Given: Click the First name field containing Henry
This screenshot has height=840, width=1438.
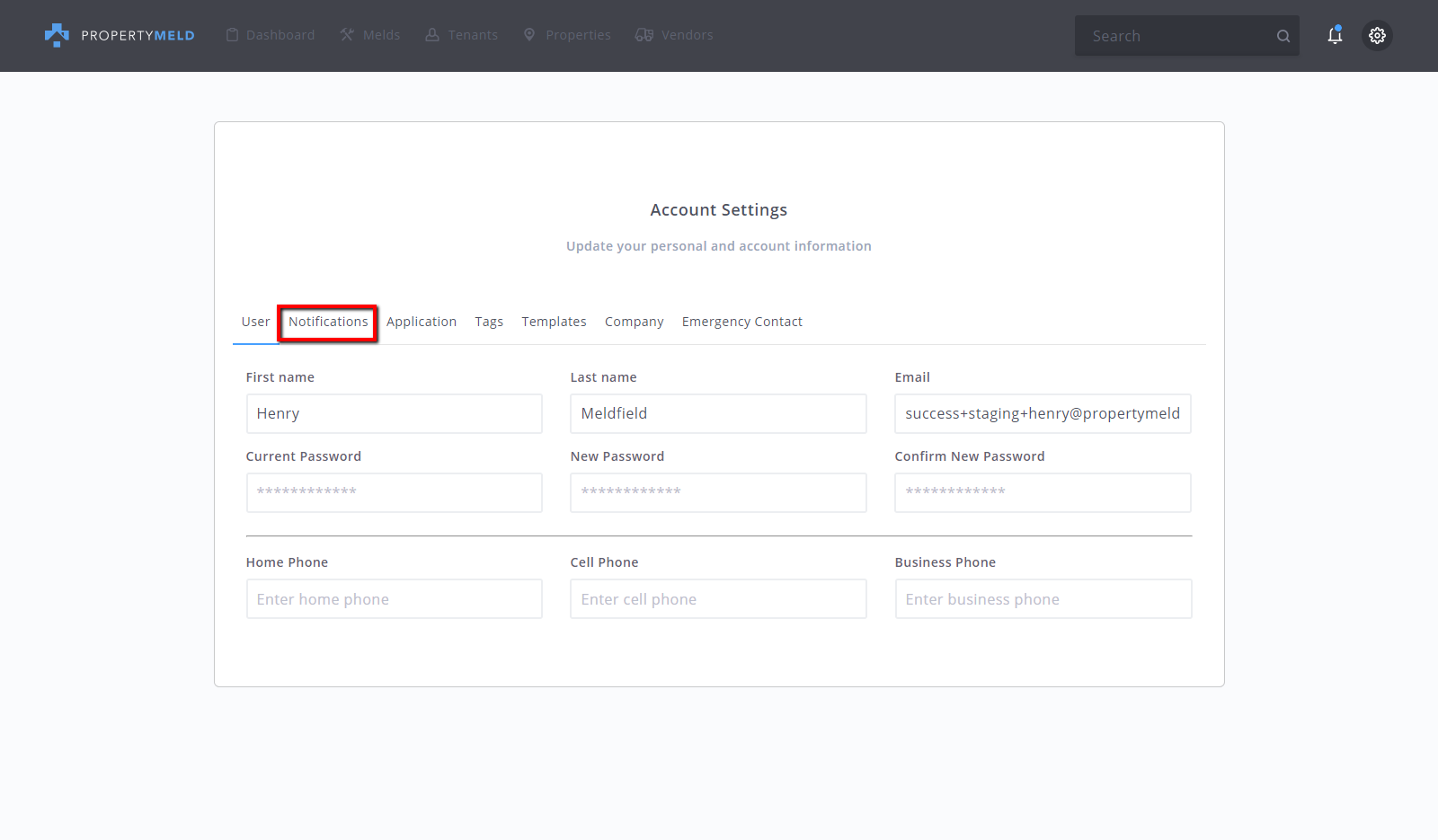Looking at the screenshot, I should (394, 414).
